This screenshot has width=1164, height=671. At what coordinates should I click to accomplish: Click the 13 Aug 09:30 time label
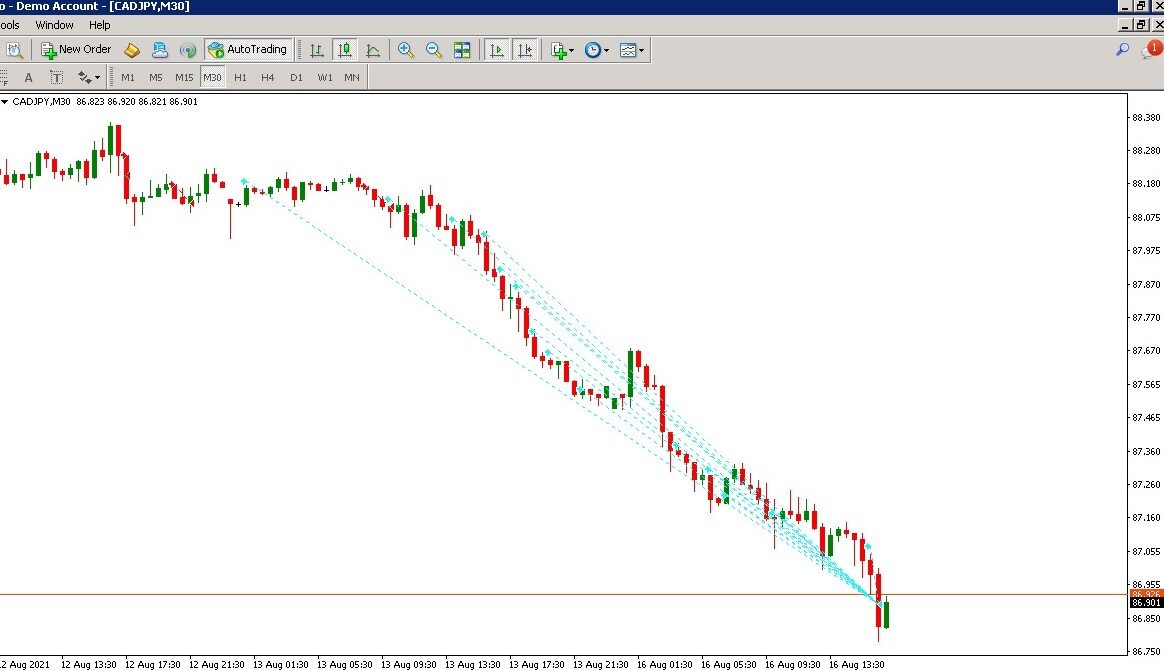pyautogui.click(x=408, y=664)
